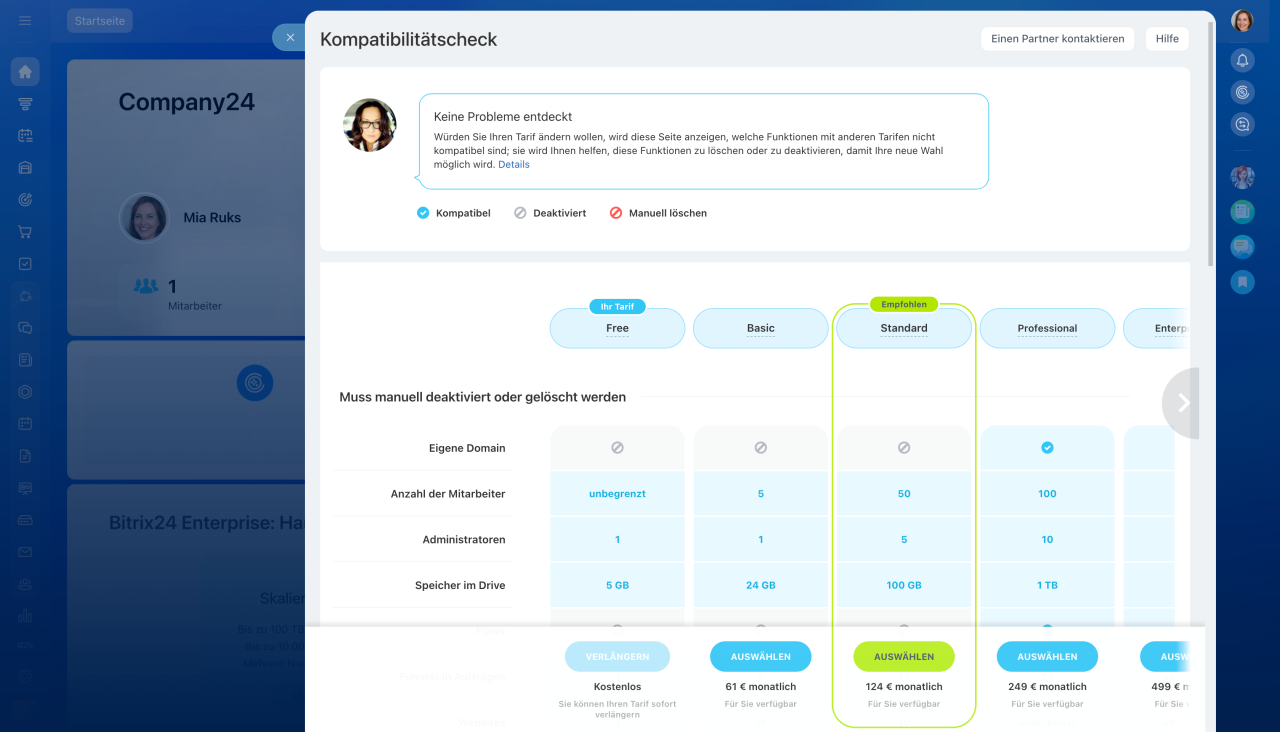Viewport: 1280px width, 732px height.
Task: Click the 'unbegrenzt' cell
Action: 617,494
